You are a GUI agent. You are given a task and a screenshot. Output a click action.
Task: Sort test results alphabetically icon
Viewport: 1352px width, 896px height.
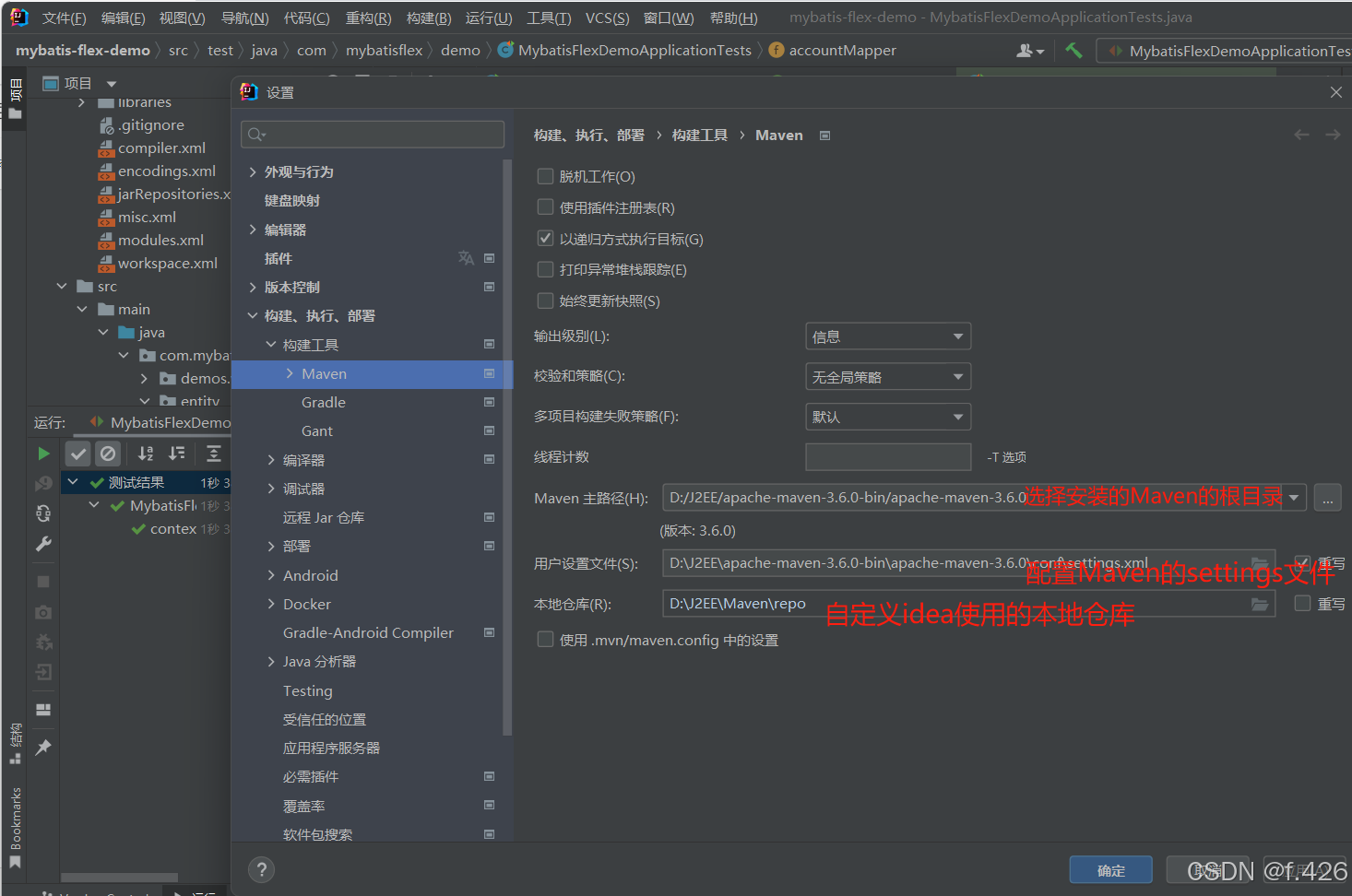click(x=146, y=454)
